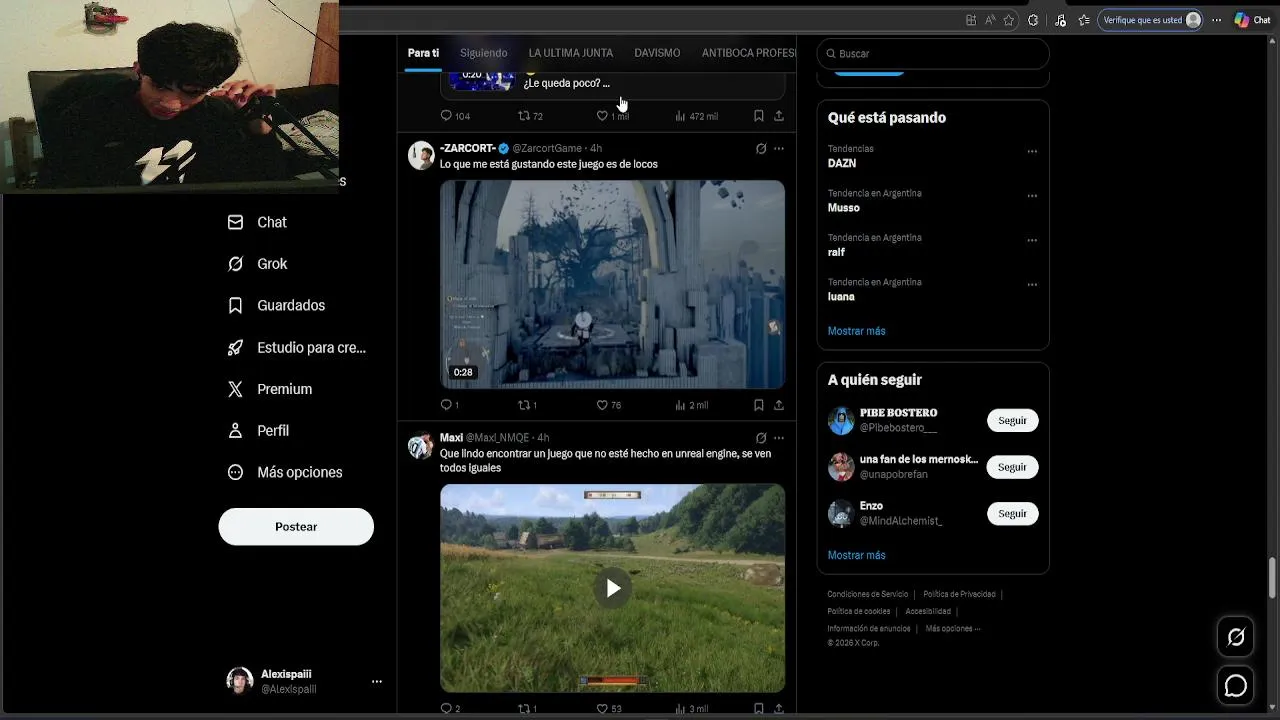This screenshot has height=720, width=1280.
Task: Repost the Maxi post
Action: [527, 708]
